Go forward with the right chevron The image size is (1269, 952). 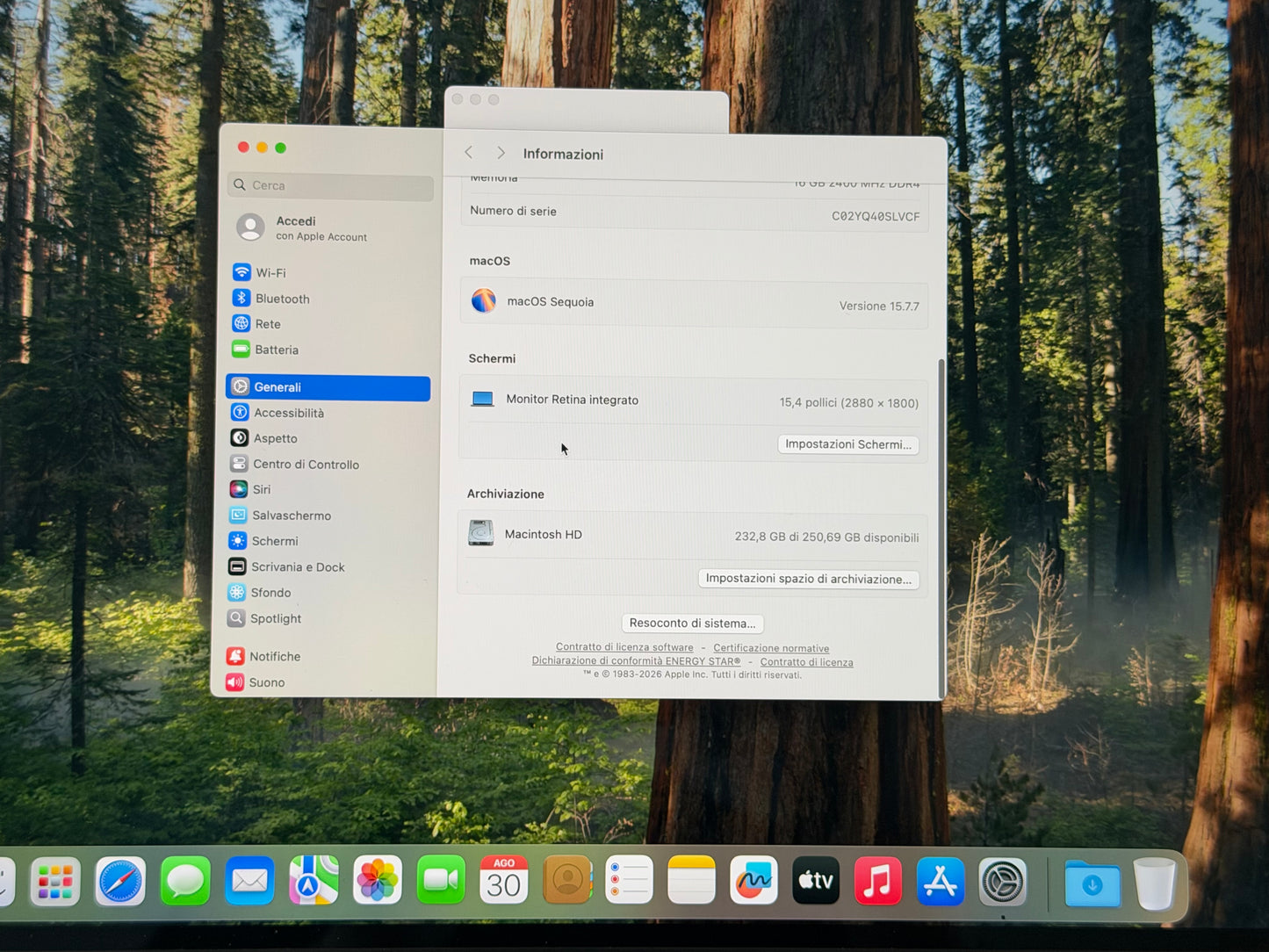[x=501, y=153]
